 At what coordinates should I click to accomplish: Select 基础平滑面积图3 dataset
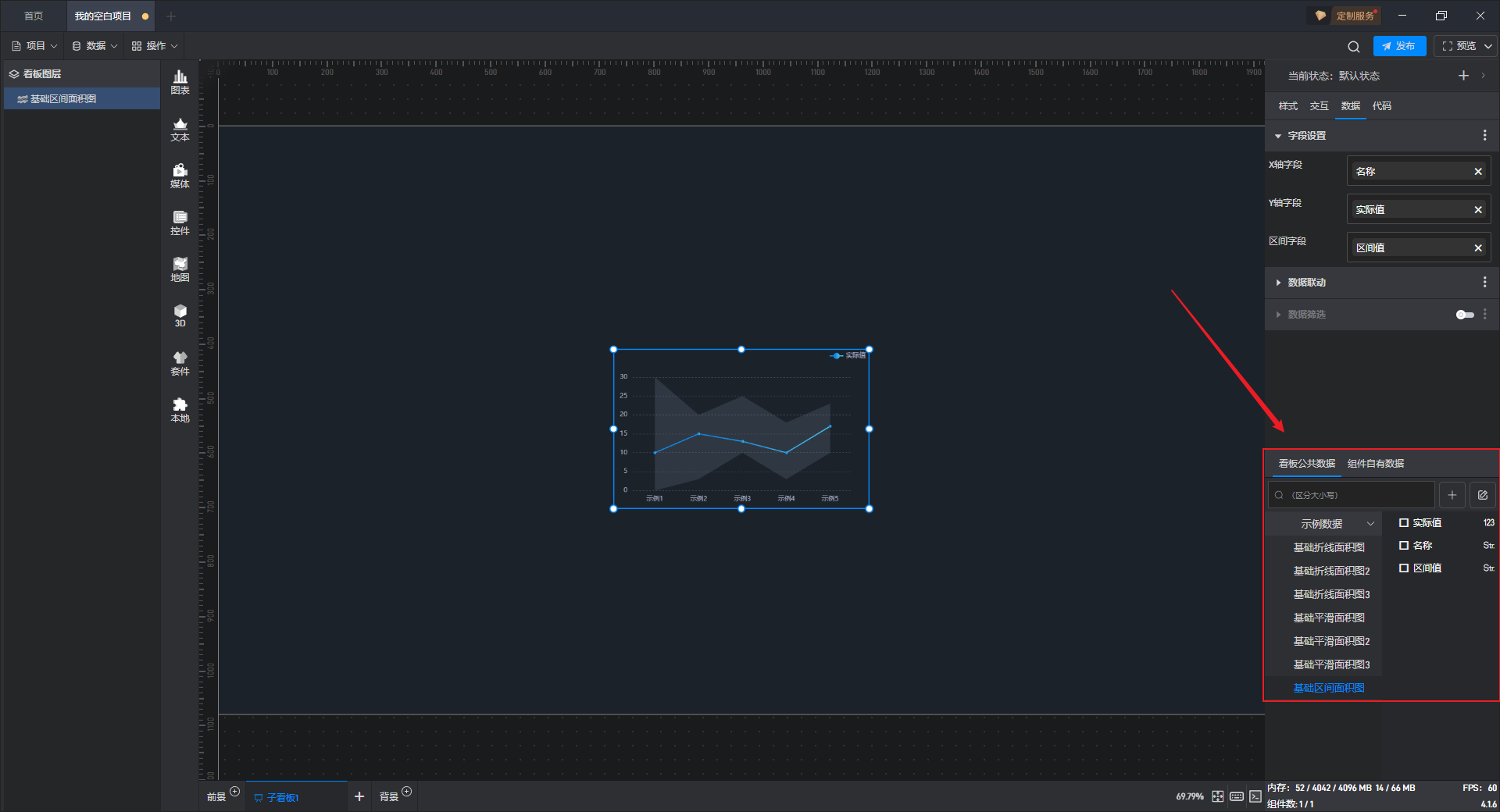point(1331,665)
